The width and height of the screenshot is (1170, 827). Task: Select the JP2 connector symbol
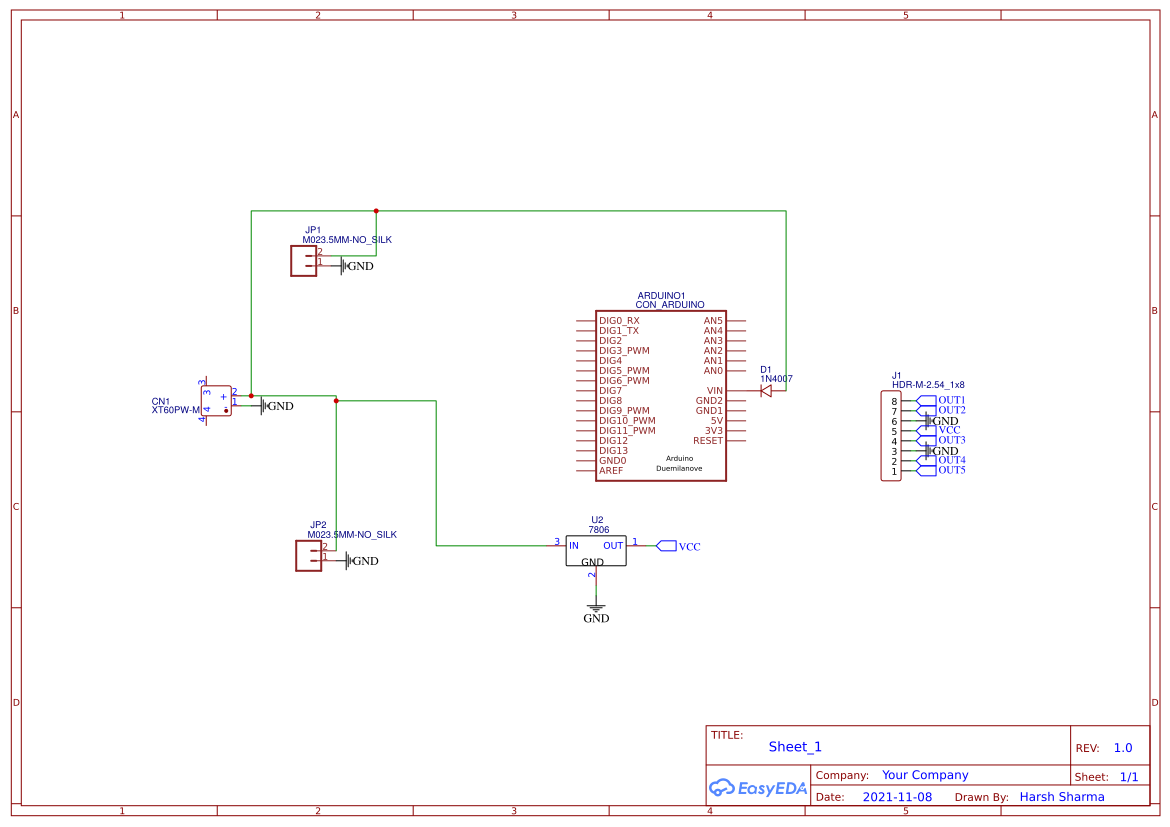(309, 556)
